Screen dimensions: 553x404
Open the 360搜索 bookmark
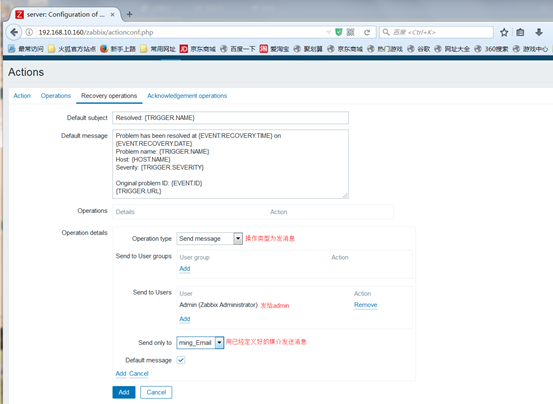tap(491, 49)
